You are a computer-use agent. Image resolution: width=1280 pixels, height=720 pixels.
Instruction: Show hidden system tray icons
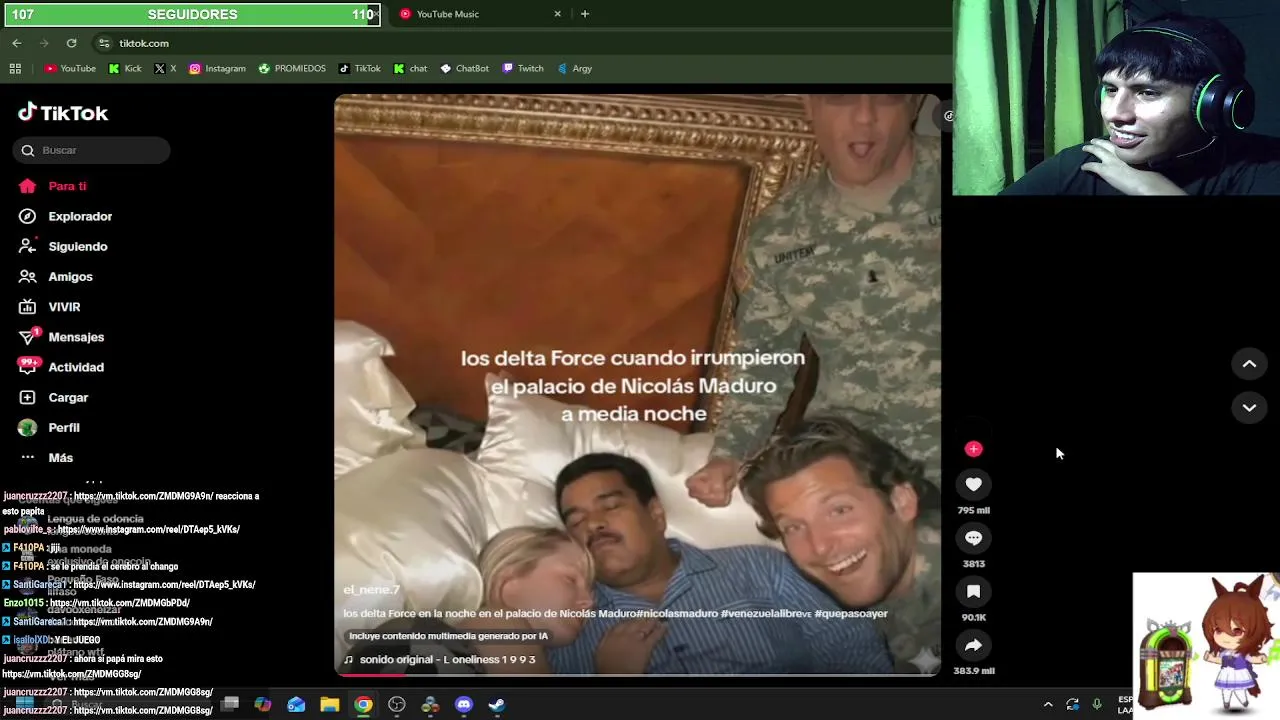(1048, 705)
